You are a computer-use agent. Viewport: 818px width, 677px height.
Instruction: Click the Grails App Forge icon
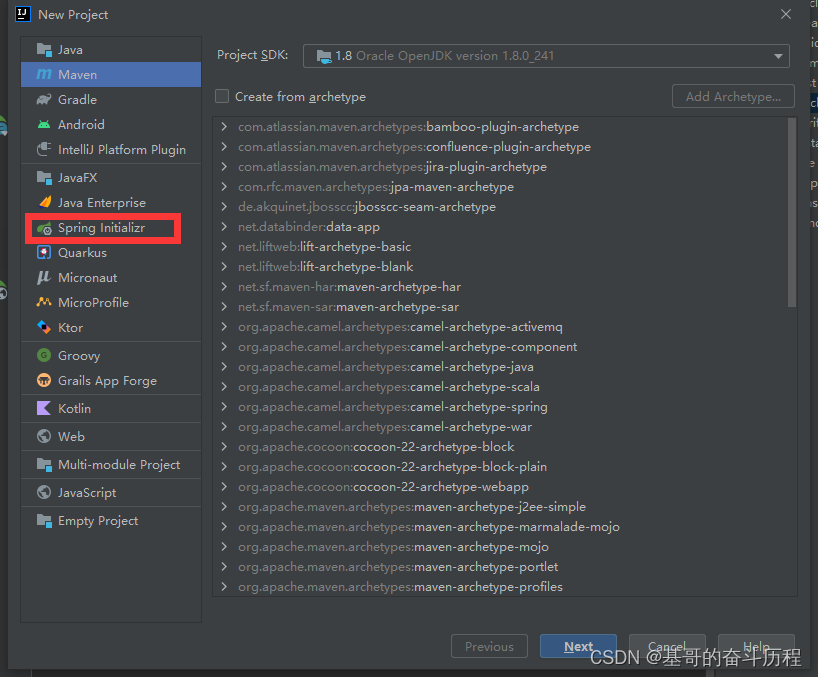click(x=44, y=380)
